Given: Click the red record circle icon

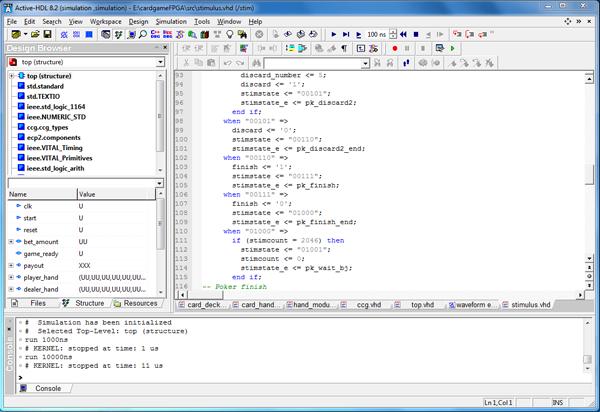Looking at the screenshot, I should [395, 48].
